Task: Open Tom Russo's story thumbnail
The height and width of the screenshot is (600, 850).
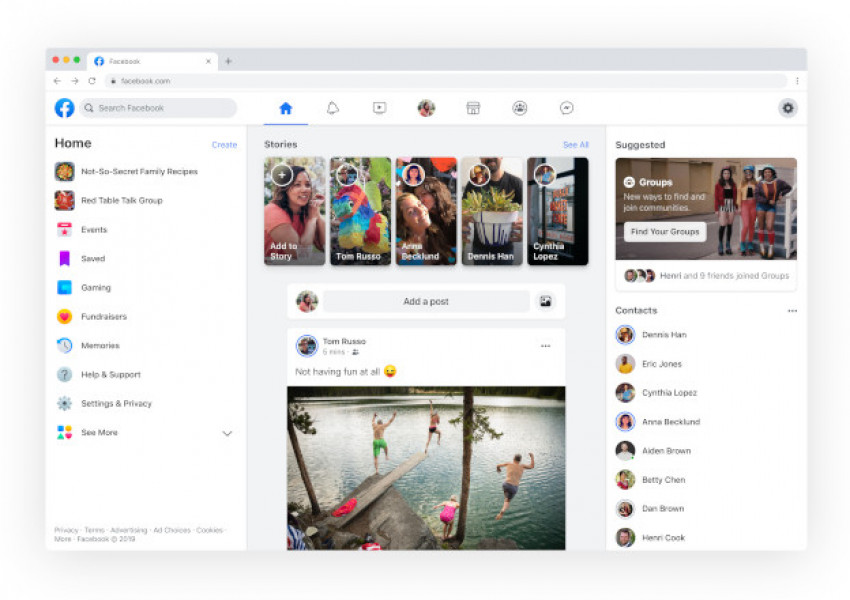Action: pyautogui.click(x=360, y=211)
